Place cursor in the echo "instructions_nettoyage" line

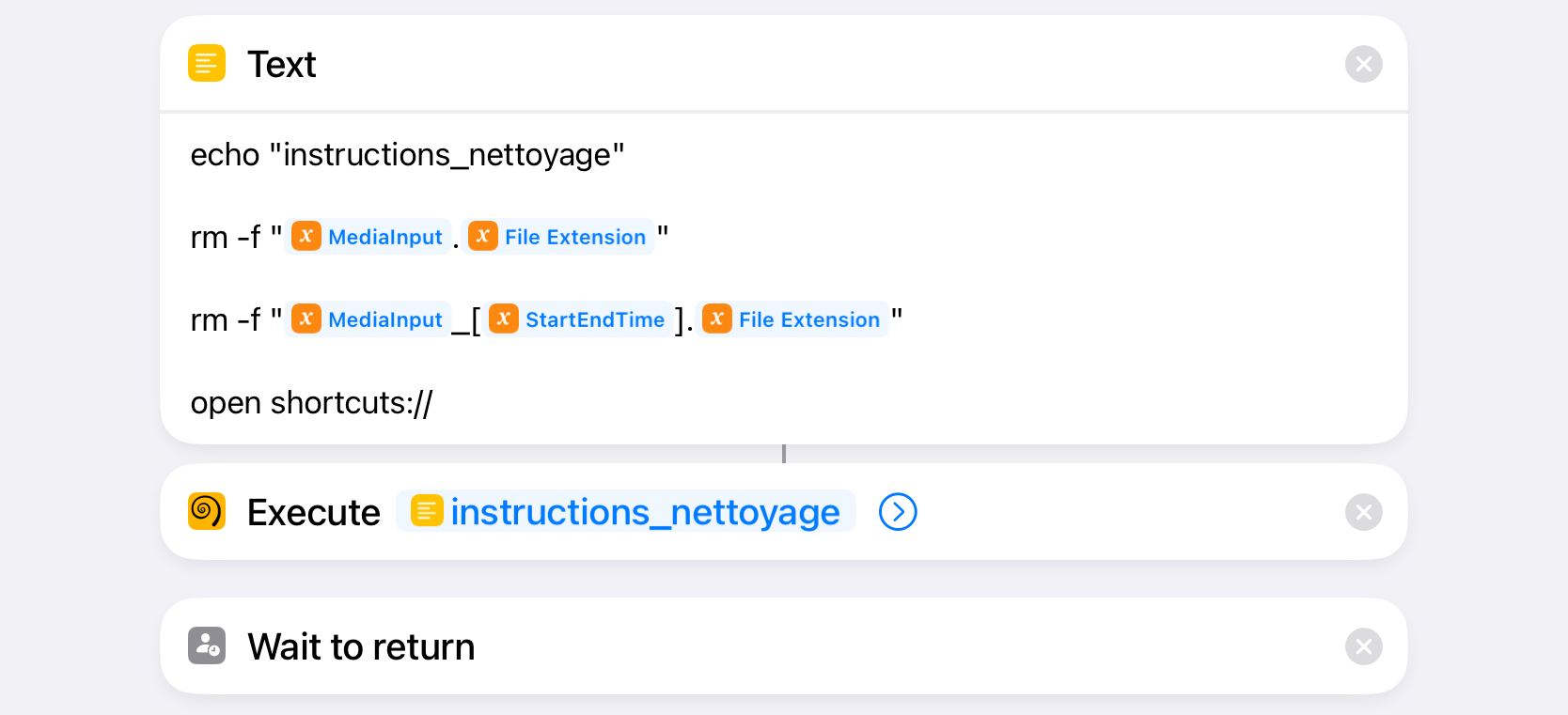407,155
